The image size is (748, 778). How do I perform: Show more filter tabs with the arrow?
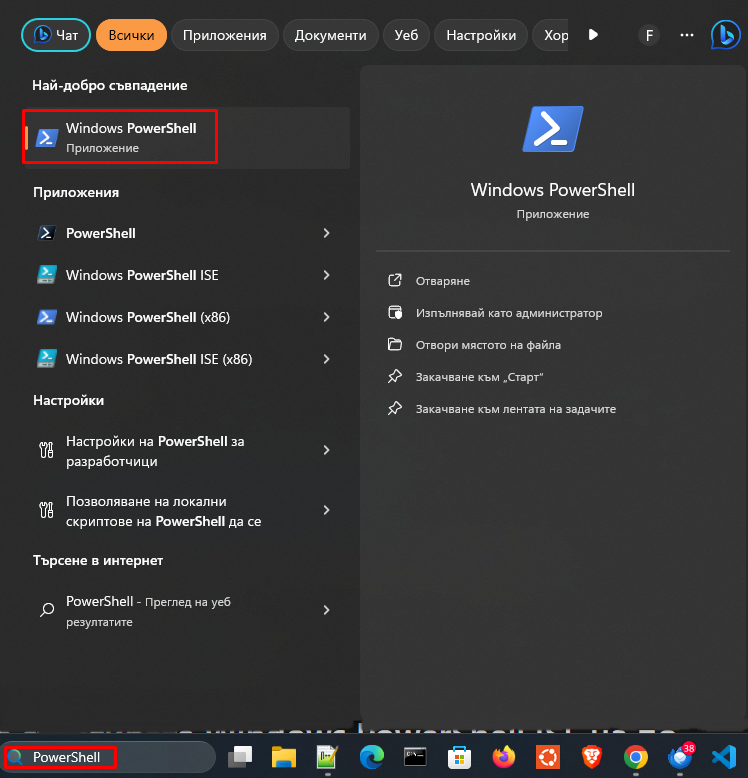coord(593,35)
